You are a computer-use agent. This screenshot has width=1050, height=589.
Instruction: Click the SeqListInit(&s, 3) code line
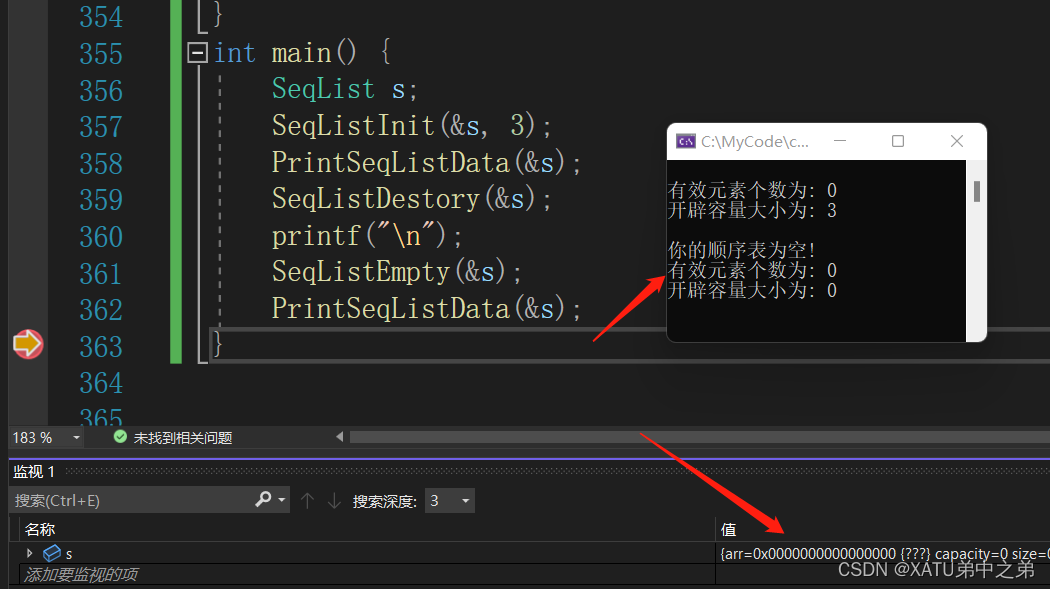411,125
